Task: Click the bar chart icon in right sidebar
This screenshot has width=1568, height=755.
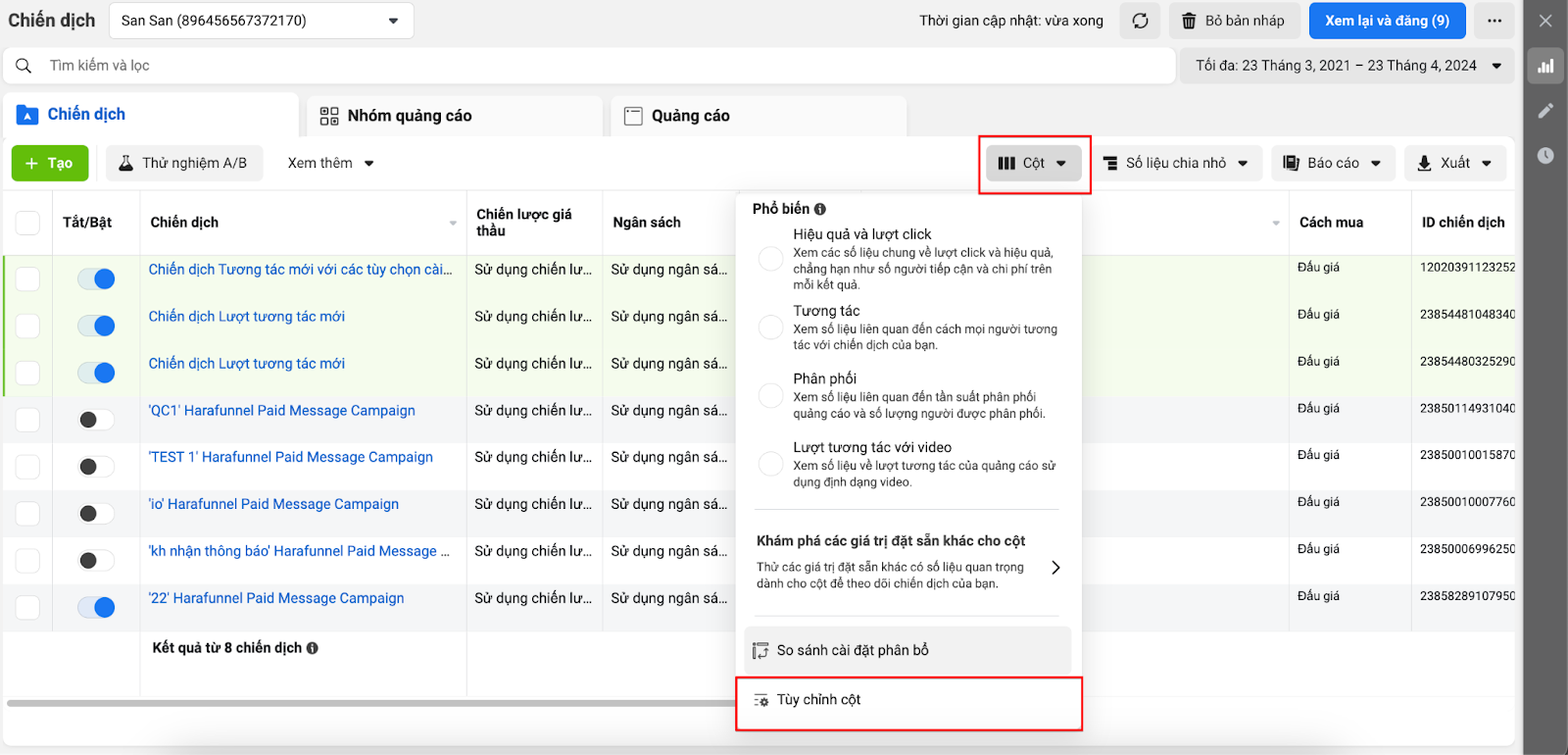Action: click(1545, 66)
